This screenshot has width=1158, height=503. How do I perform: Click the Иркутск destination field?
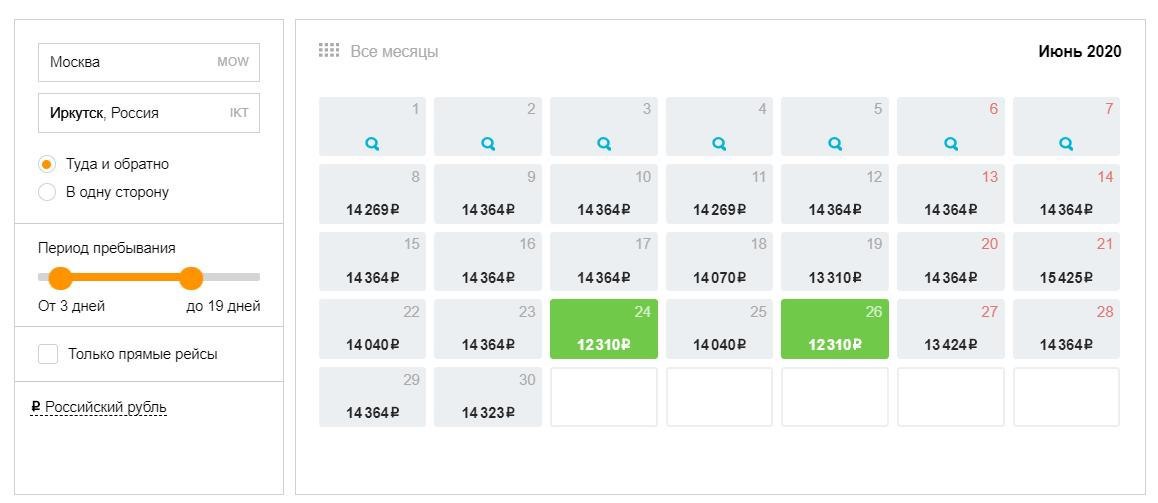(148, 113)
